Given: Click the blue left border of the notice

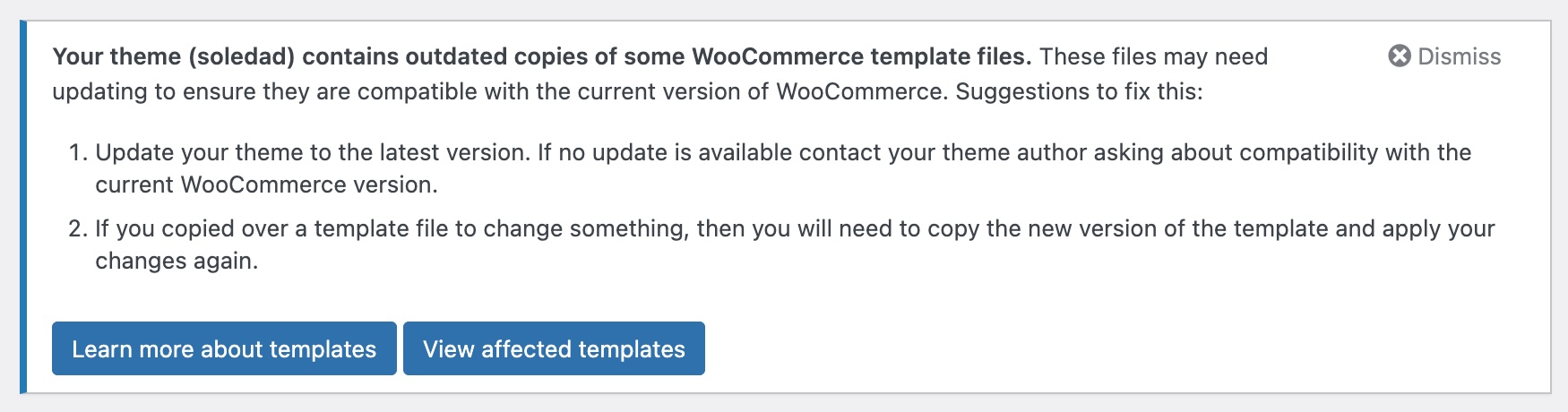Looking at the screenshot, I should click(x=23, y=206).
